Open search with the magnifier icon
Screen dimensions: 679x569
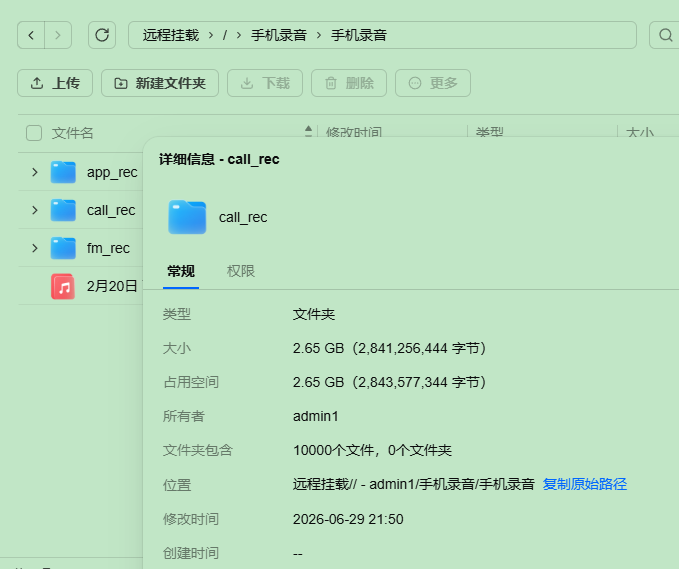[x=665, y=35]
